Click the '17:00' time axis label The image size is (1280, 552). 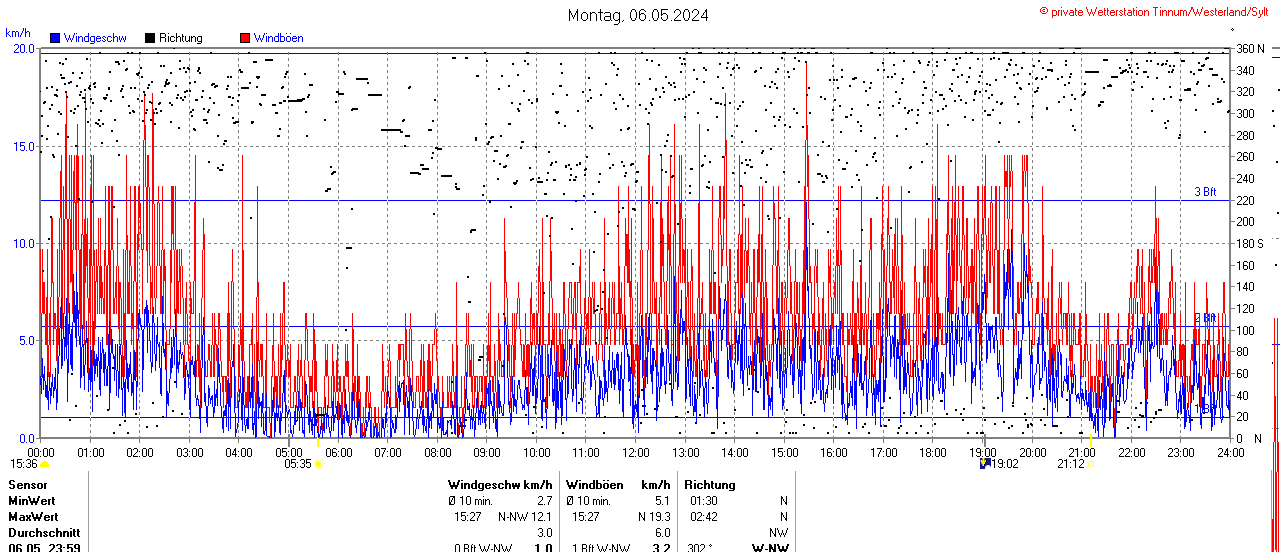pyautogui.click(x=884, y=453)
